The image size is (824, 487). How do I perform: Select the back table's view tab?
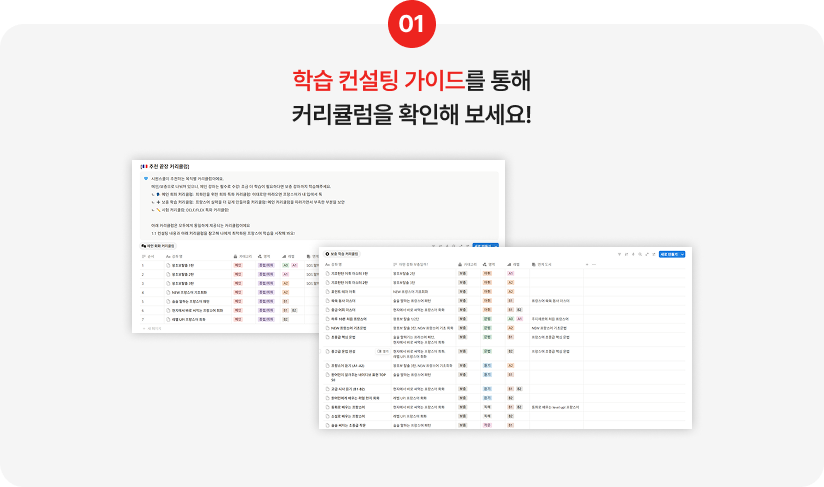[x=160, y=244]
